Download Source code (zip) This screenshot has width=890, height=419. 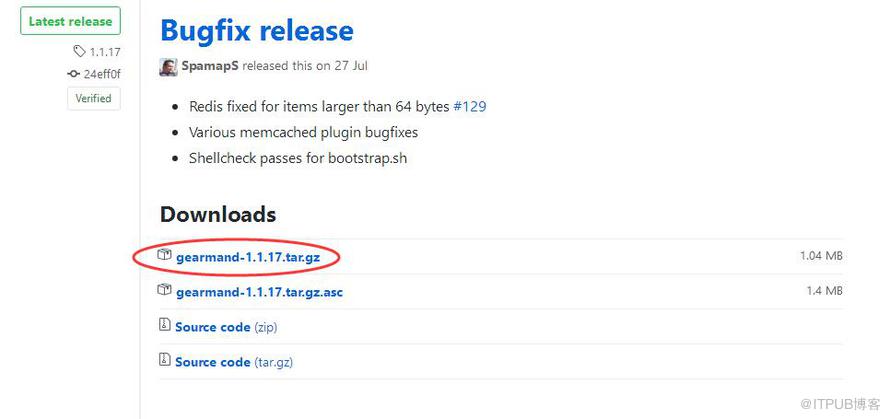point(226,327)
